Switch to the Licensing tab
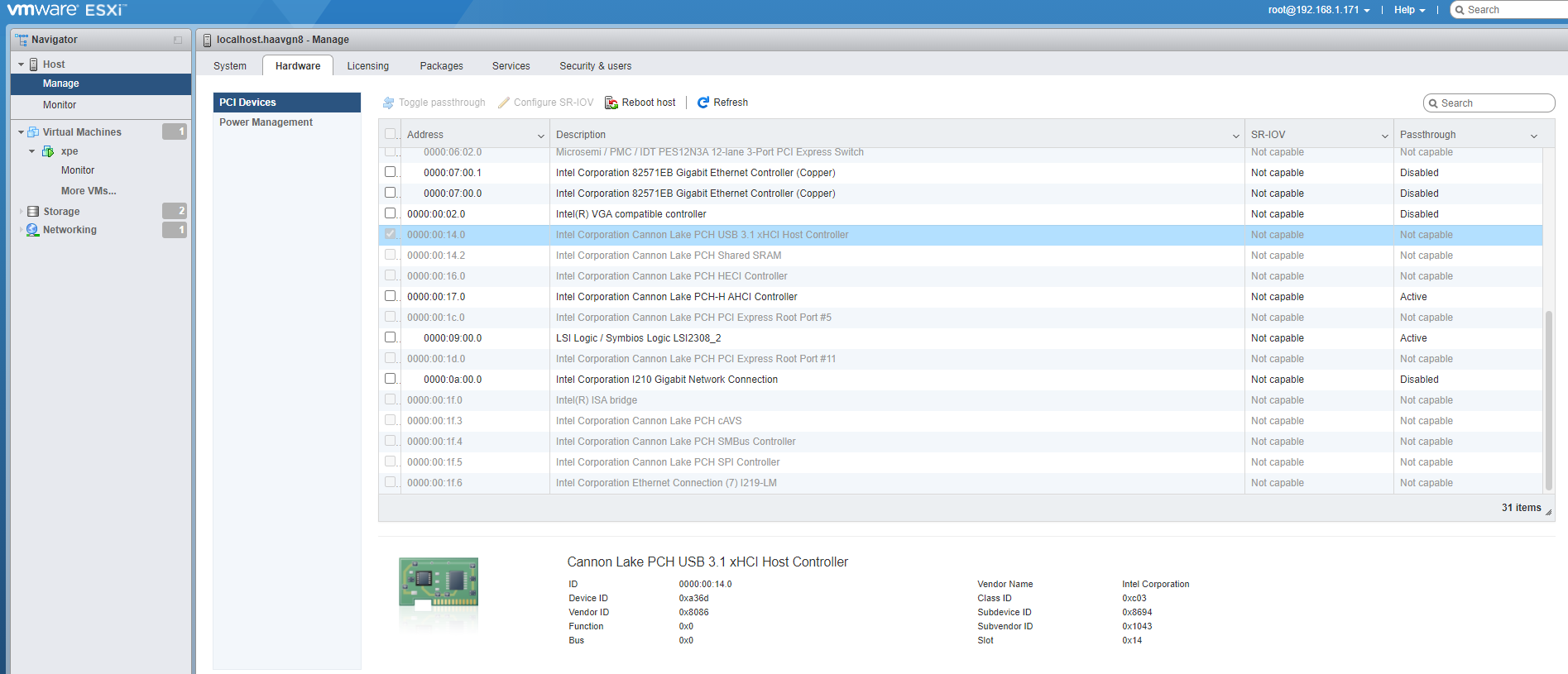This screenshot has width=1568, height=674. tap(368, 66)
